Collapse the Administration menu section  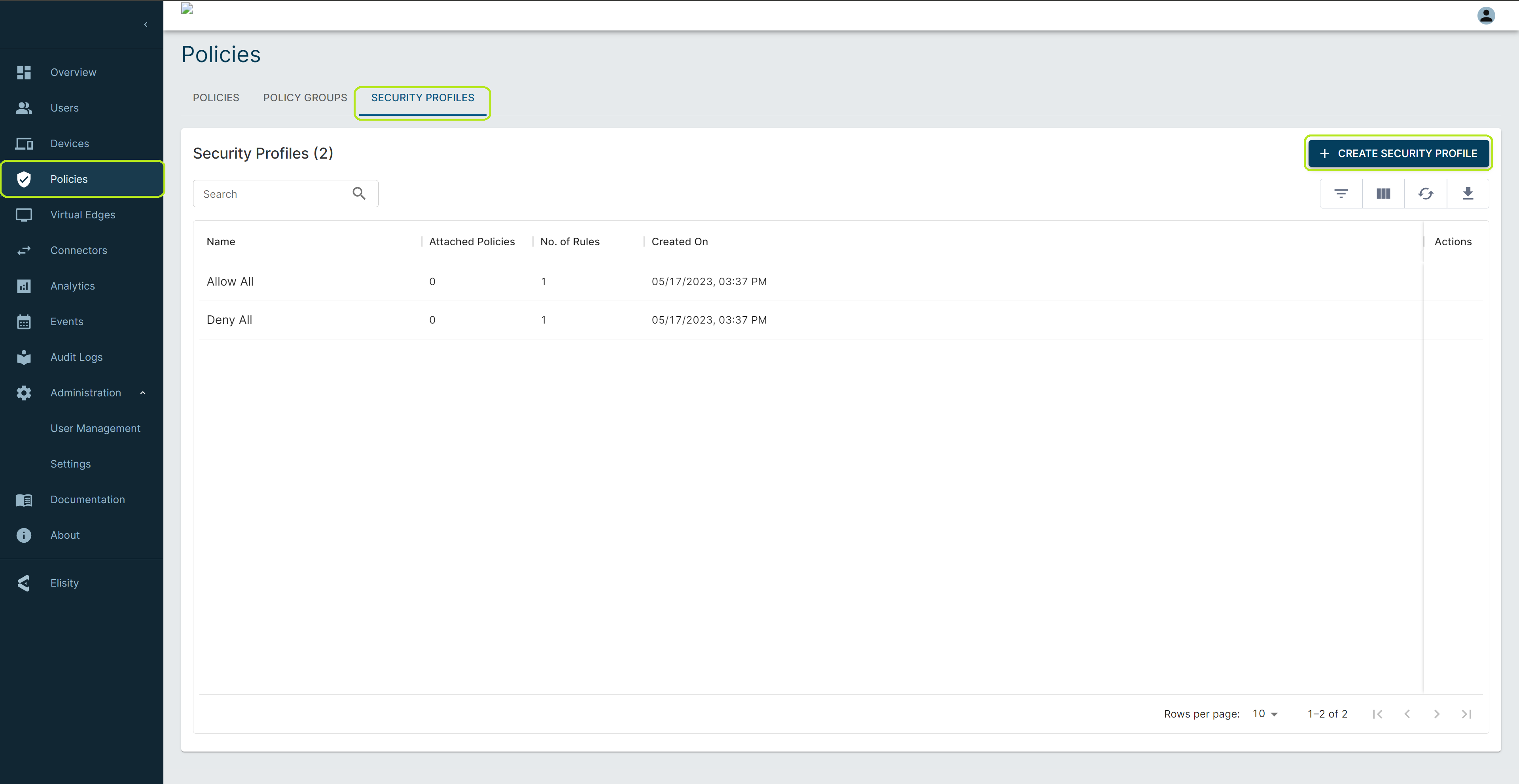click(x=142, y=393)
